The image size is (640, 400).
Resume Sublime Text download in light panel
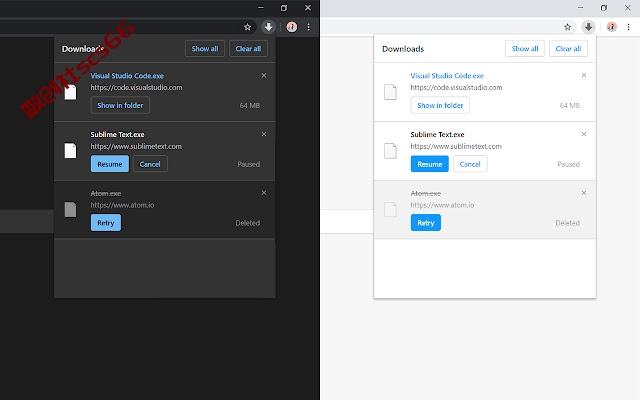tap(430, 164)
